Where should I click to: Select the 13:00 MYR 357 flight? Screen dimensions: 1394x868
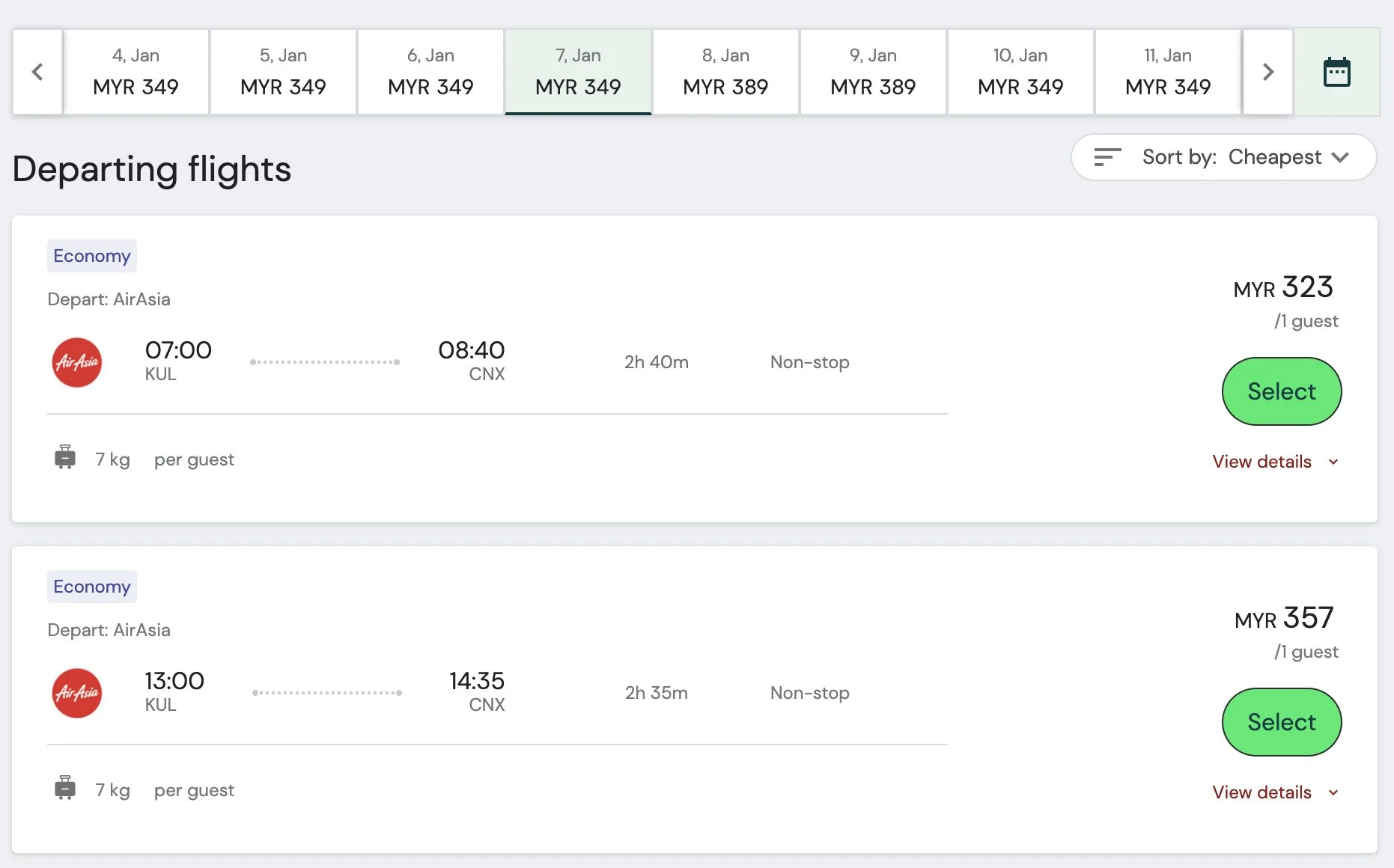(x=1281, y=722)
